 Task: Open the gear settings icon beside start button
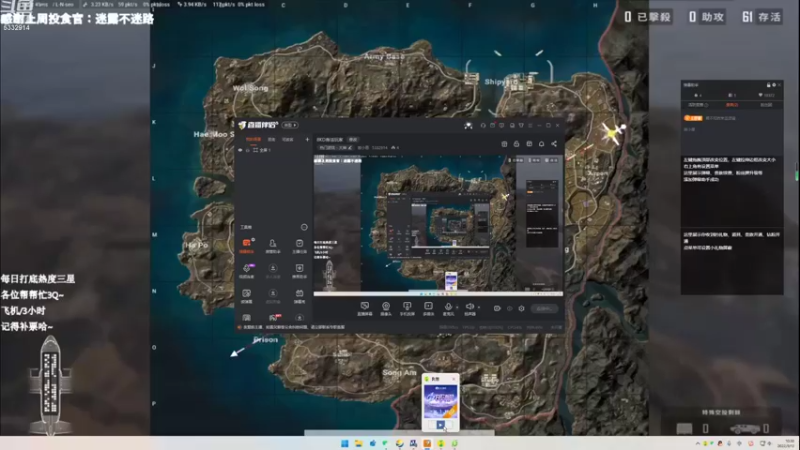coord(521,308)
